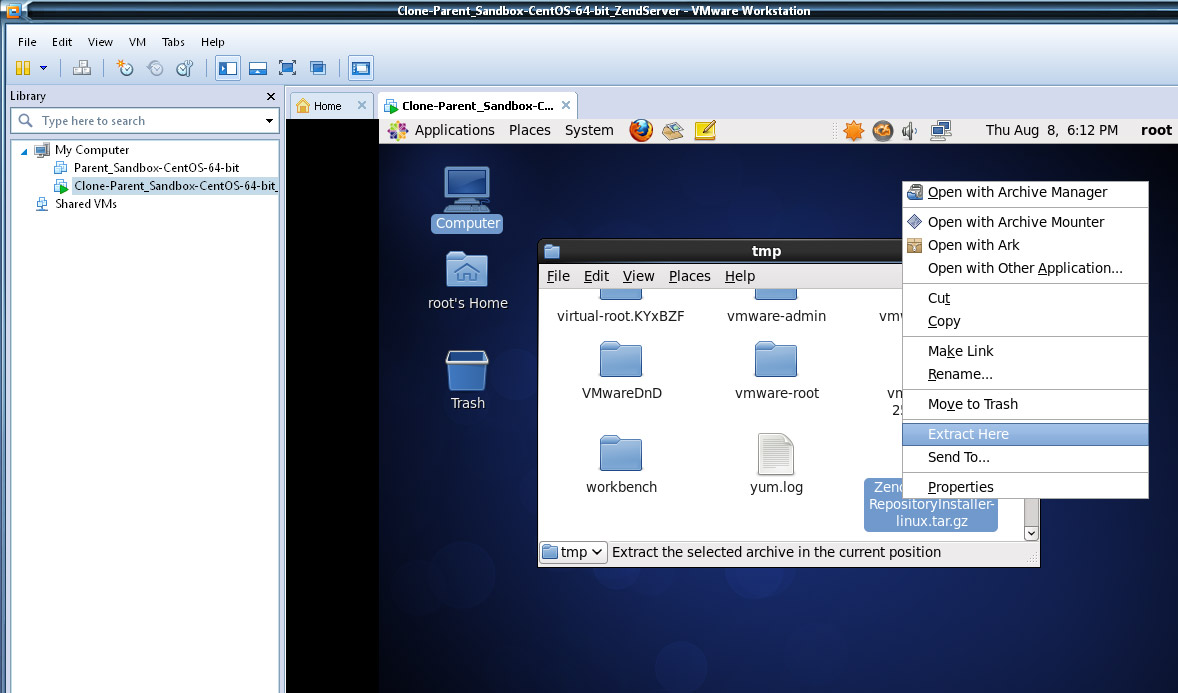Select My Computer in the library

(x=92, y=150)
